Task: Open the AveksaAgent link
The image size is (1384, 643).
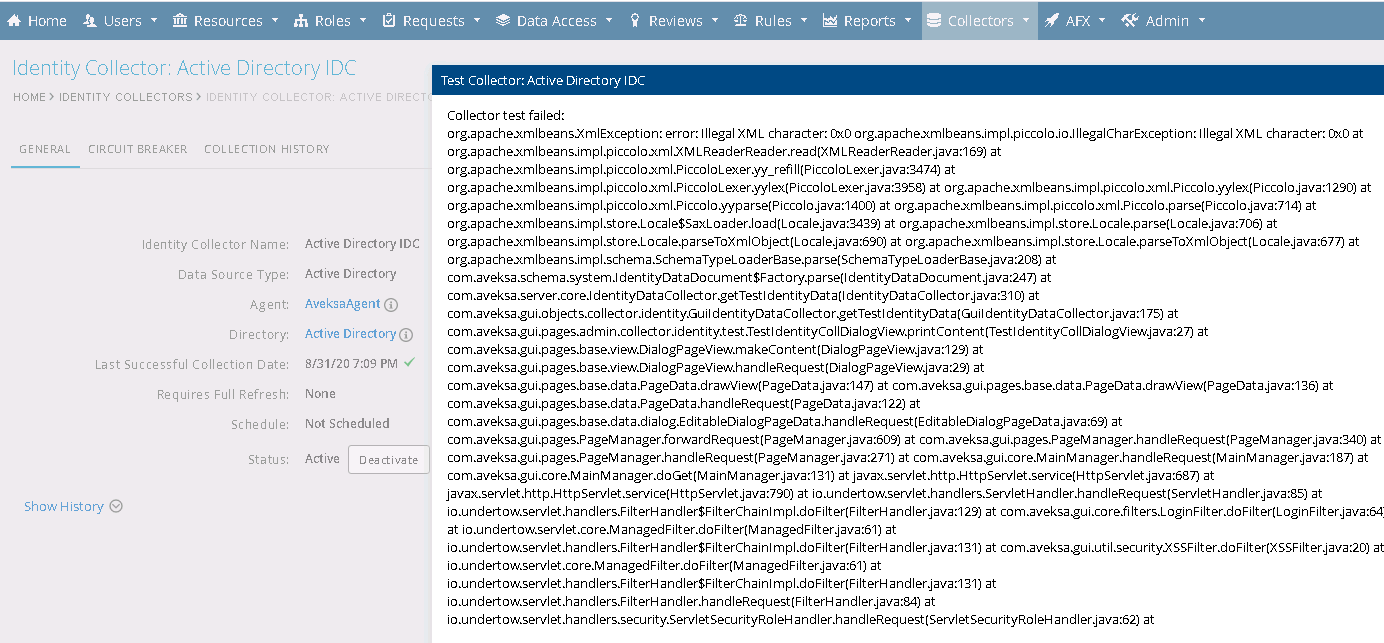Action: point(342,304)
